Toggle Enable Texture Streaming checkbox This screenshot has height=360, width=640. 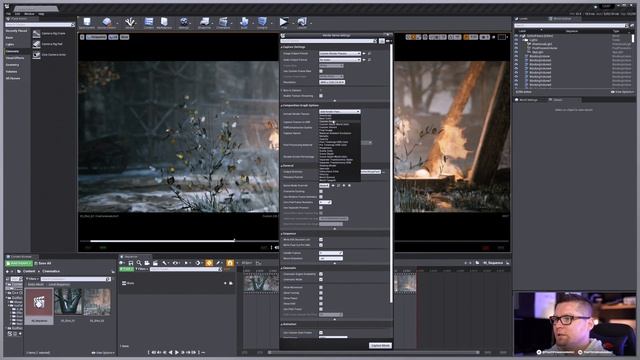[321, 96]
